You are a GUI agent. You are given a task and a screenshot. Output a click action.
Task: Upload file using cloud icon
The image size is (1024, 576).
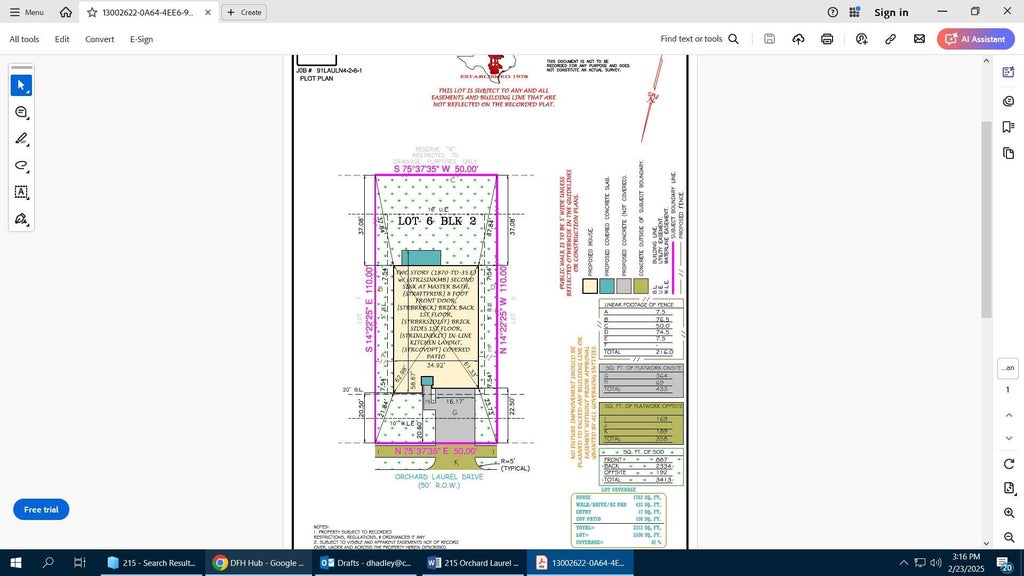pyautogui.click(x=798, y=39)
